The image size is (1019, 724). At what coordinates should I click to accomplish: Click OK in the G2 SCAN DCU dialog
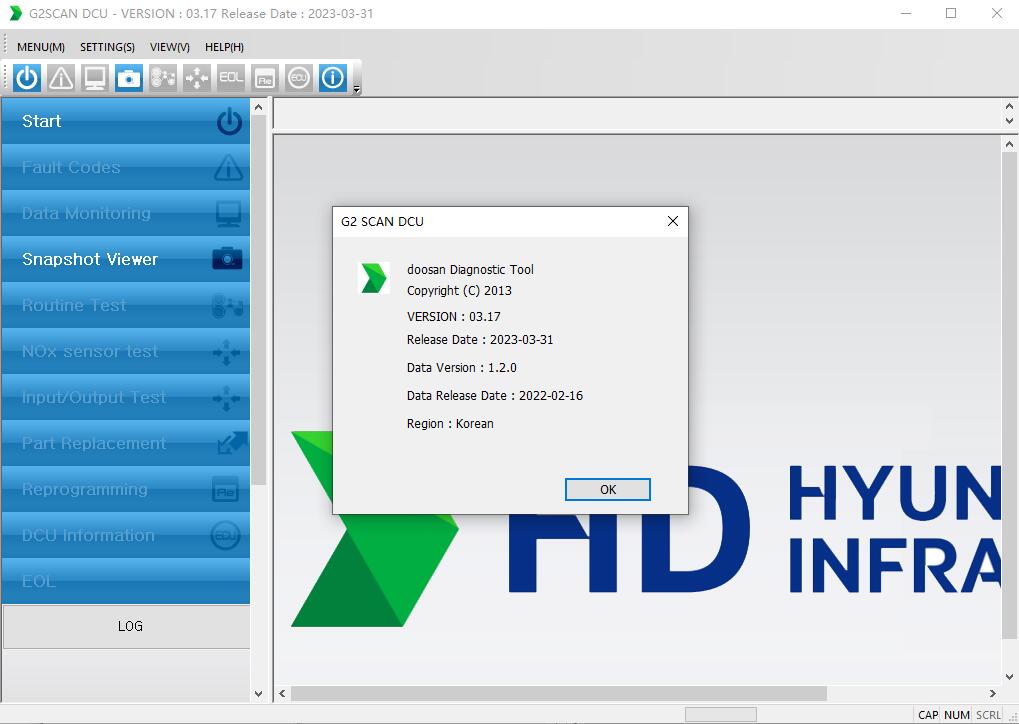(x=608, y=489)
